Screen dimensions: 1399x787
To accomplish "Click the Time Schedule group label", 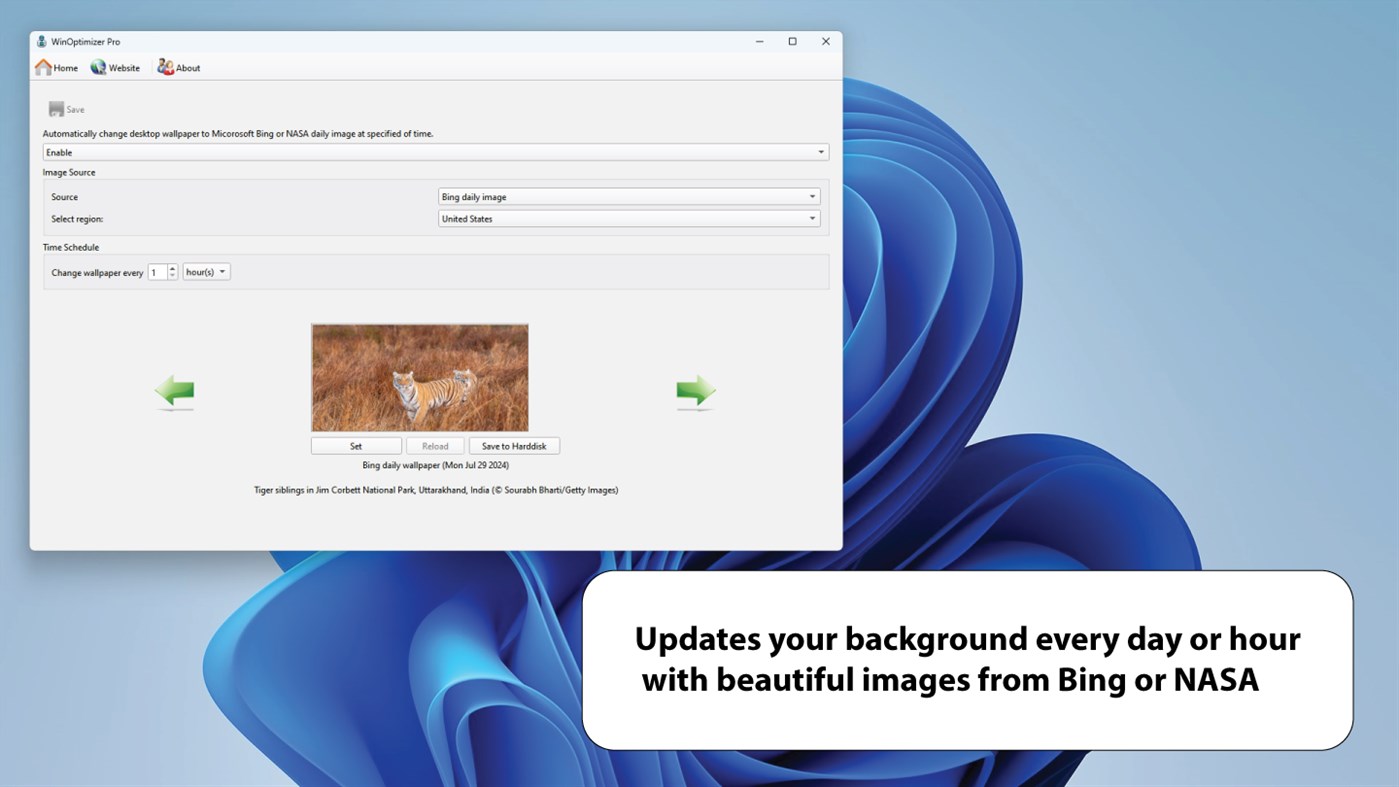I will (x=71, y=247).
